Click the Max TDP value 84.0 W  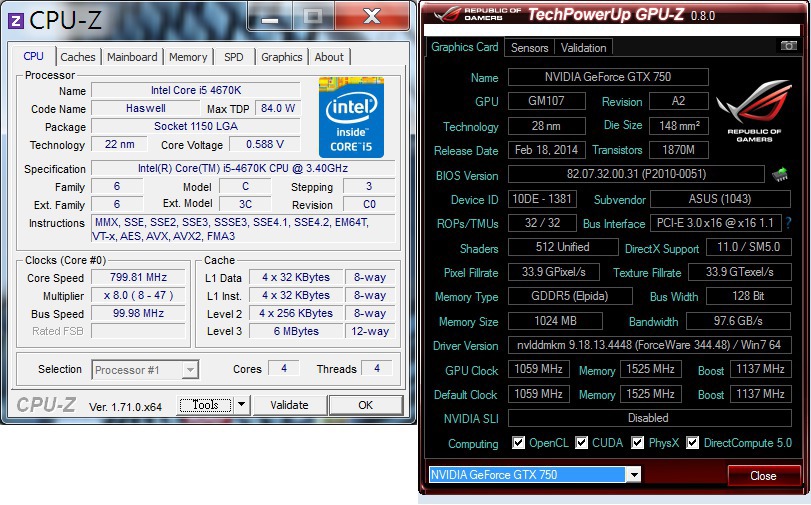click(278, 108)
